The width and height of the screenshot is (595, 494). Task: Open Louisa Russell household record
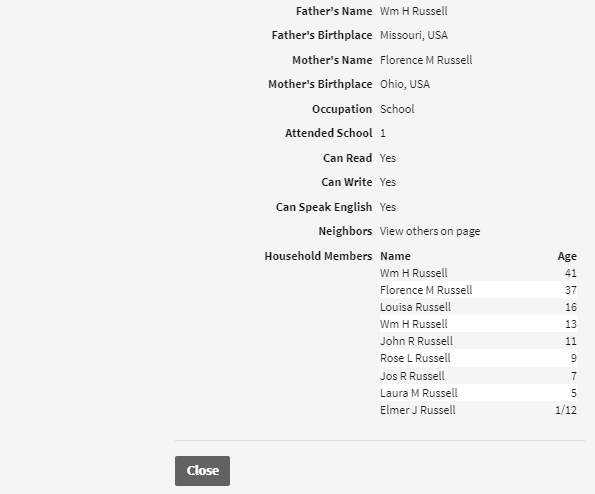tap(416, 307)
